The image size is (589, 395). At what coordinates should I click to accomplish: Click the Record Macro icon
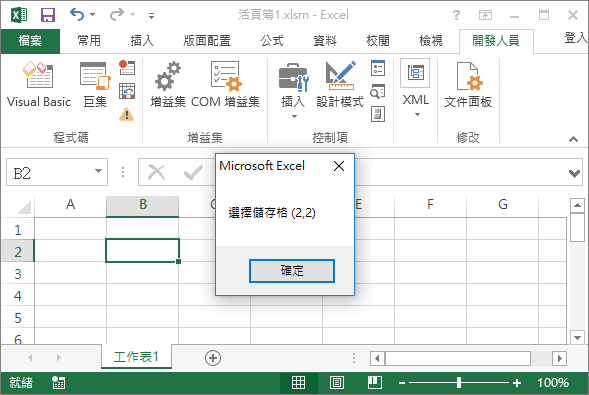click(127, 68)
